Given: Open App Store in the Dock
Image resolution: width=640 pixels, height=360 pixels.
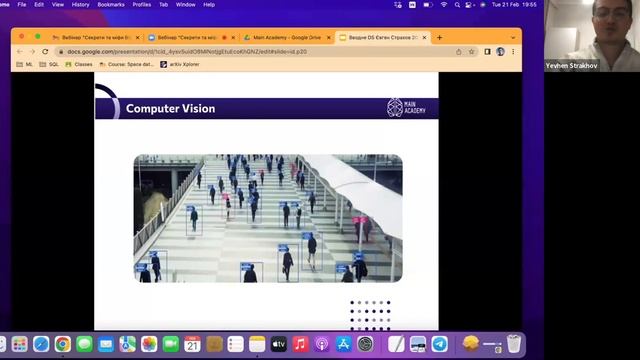Looking at the screenshot, I should click(x=344, y=344).
